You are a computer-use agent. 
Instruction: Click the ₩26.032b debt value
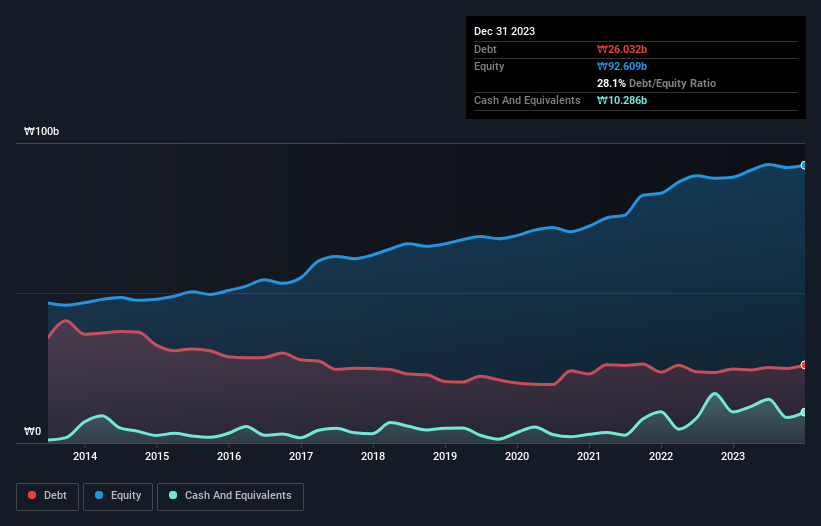pos(622,49)
